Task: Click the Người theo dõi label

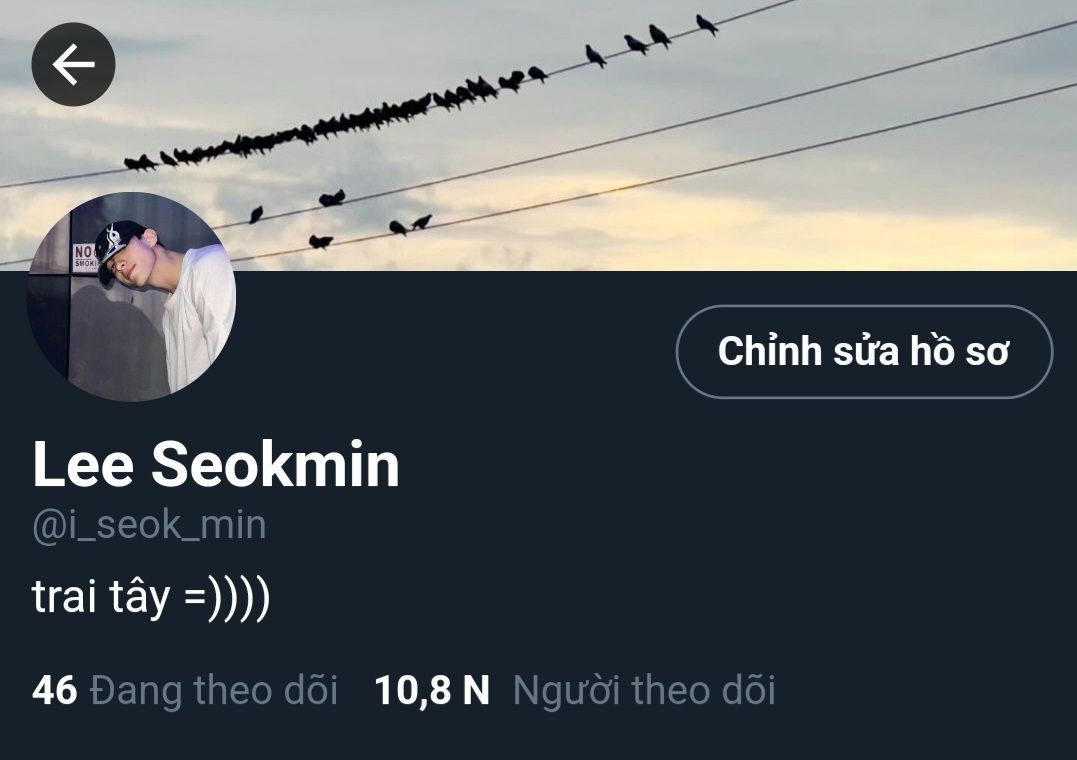Action: pyautogui.click(x=644, y=690)
